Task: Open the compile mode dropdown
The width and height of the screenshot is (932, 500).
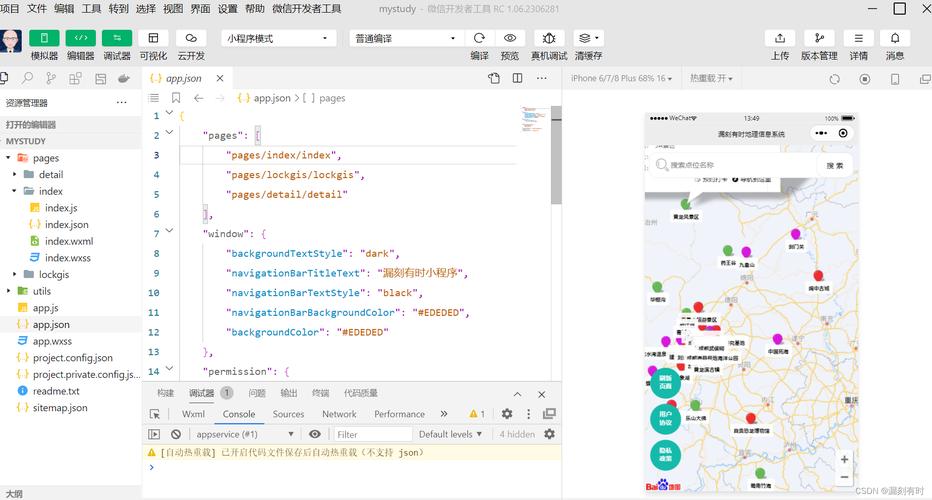Action: tap(405, 38)
